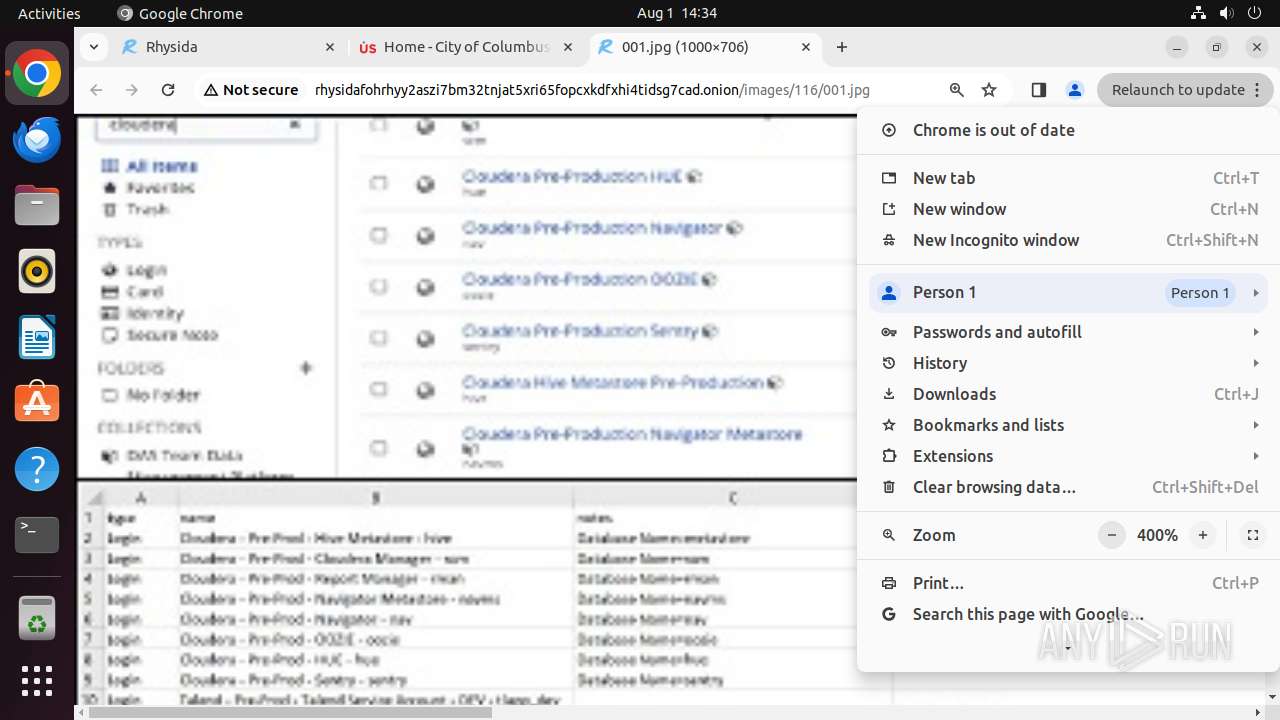Click the address bar URL
The image size is (1280, 720).
tap(592, 90)
